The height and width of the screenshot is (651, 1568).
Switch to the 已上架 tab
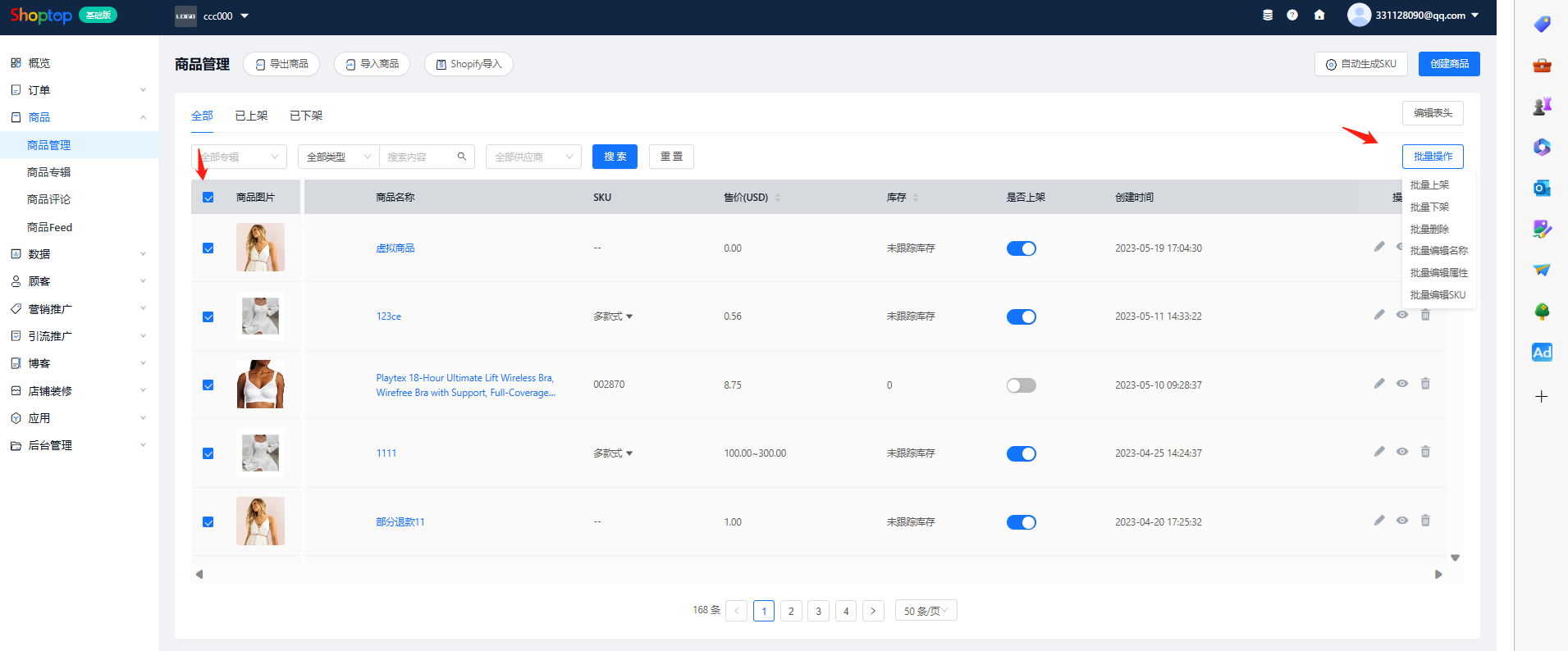click(251, 116)
